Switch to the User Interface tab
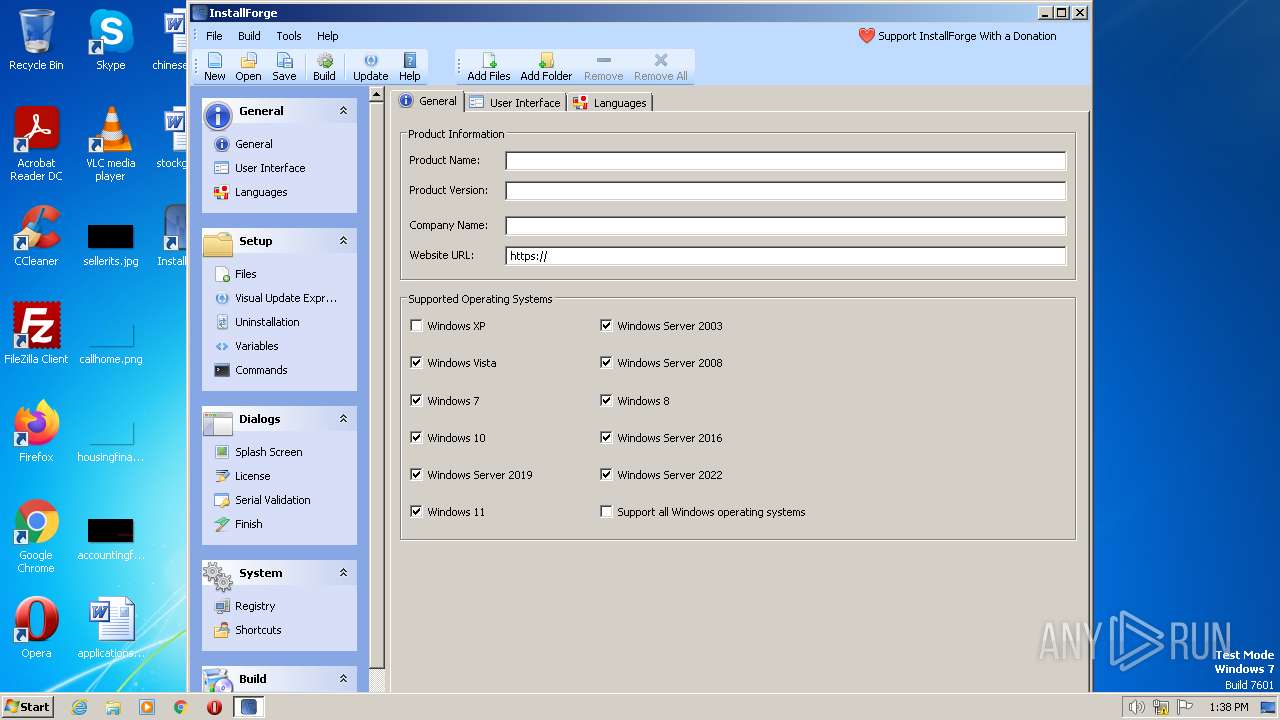The height and width of the screenshot is (720, 1280). click(x=515, y=103)
